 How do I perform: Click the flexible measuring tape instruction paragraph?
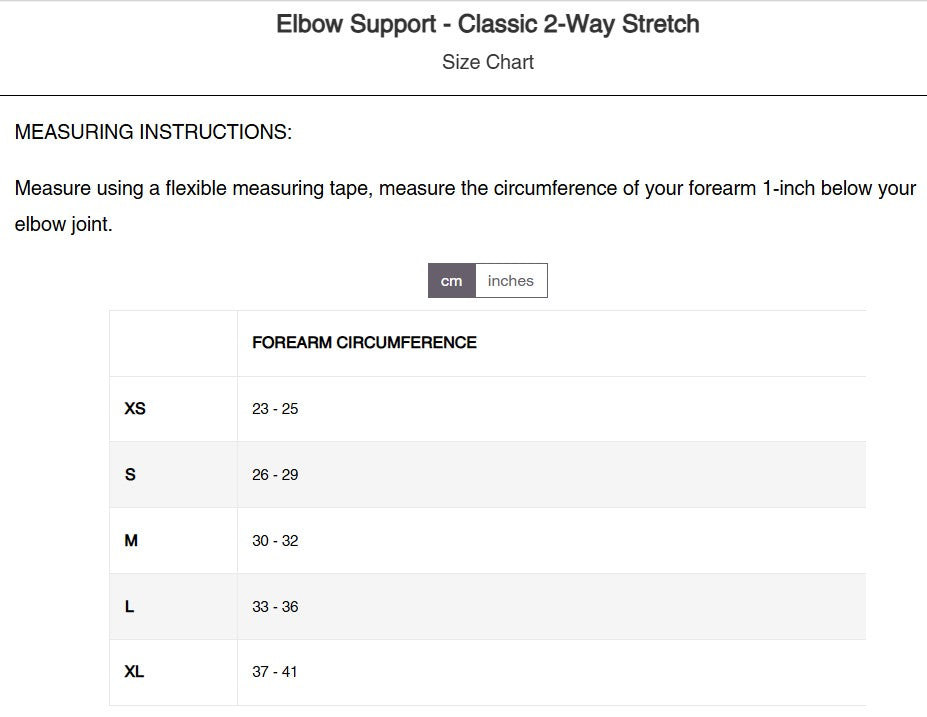tap(465, 206)
